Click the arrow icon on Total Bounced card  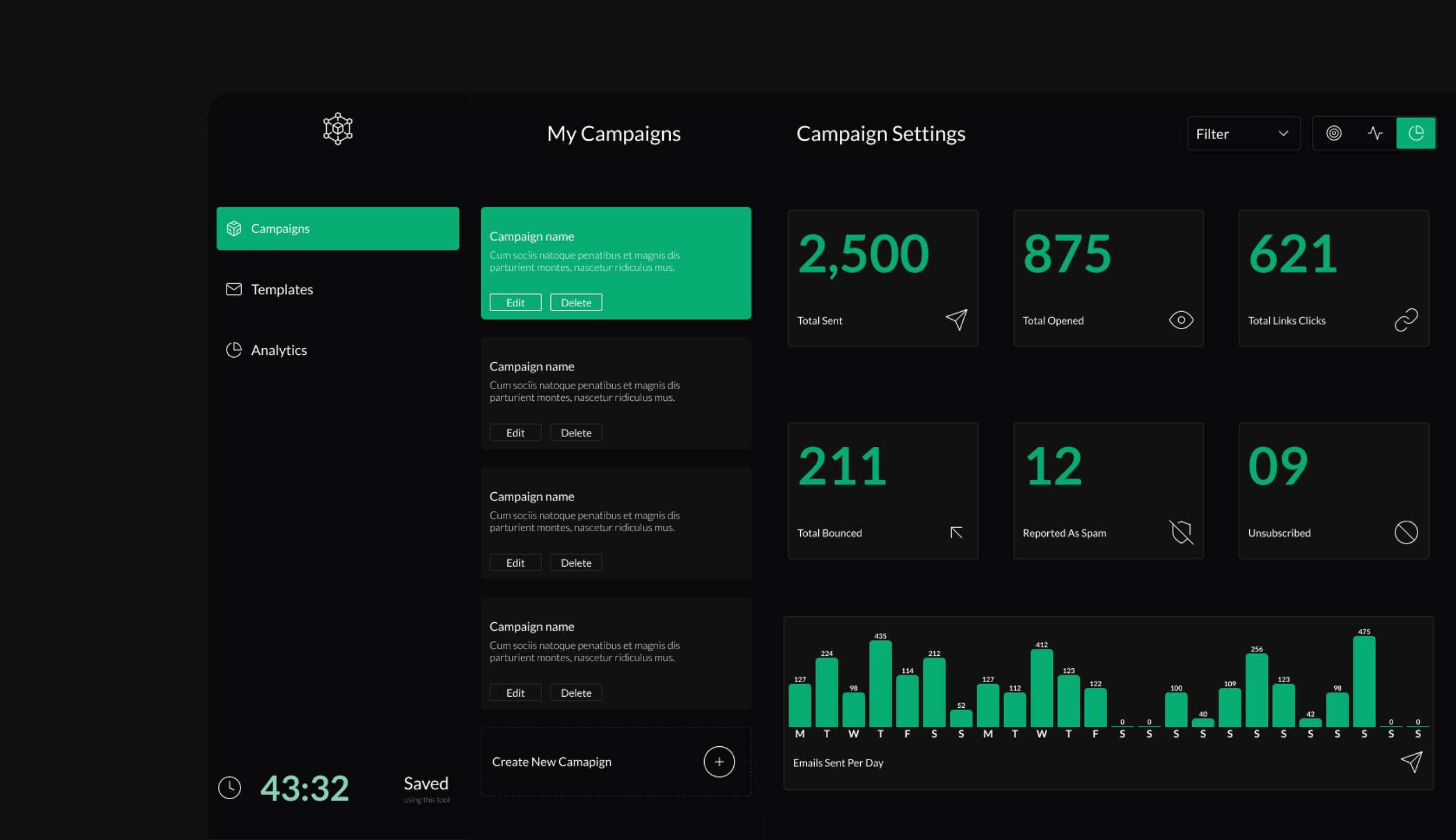point(957,532)
